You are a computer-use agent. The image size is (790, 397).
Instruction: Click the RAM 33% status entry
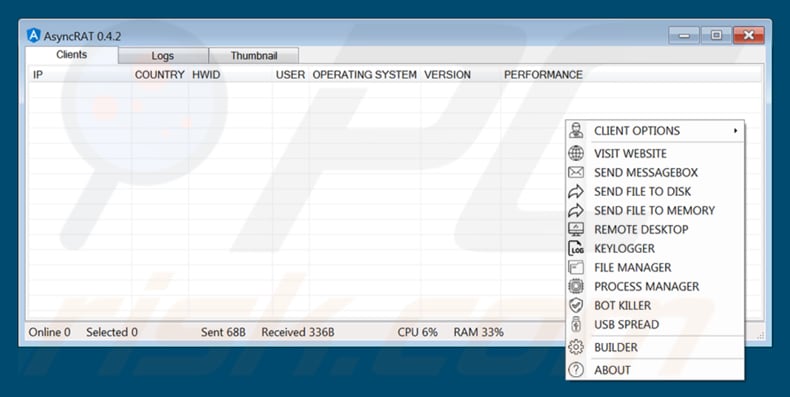(478, 332)
